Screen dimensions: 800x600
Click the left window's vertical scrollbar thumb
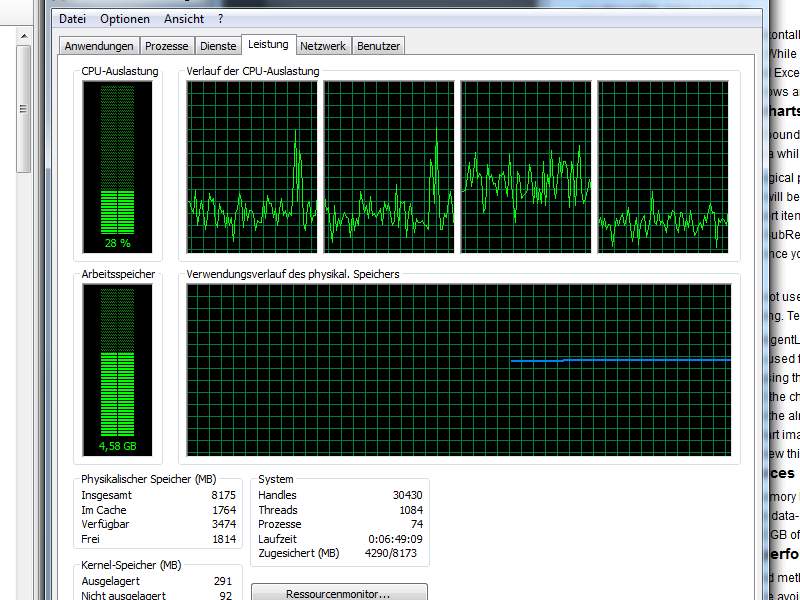pos(23,109)
